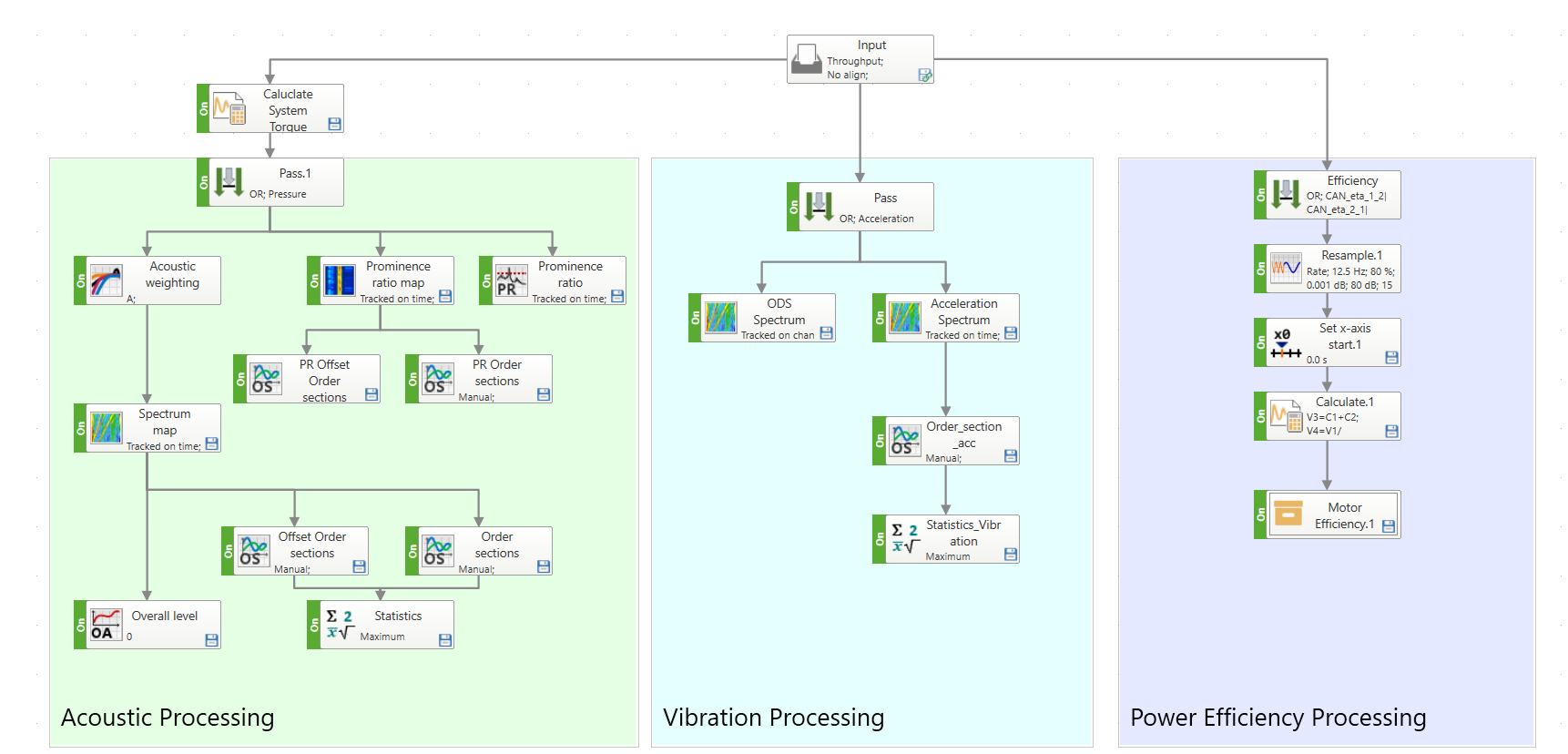Click the save icon on Statistics_Vibration node

tap(1010, 554)
